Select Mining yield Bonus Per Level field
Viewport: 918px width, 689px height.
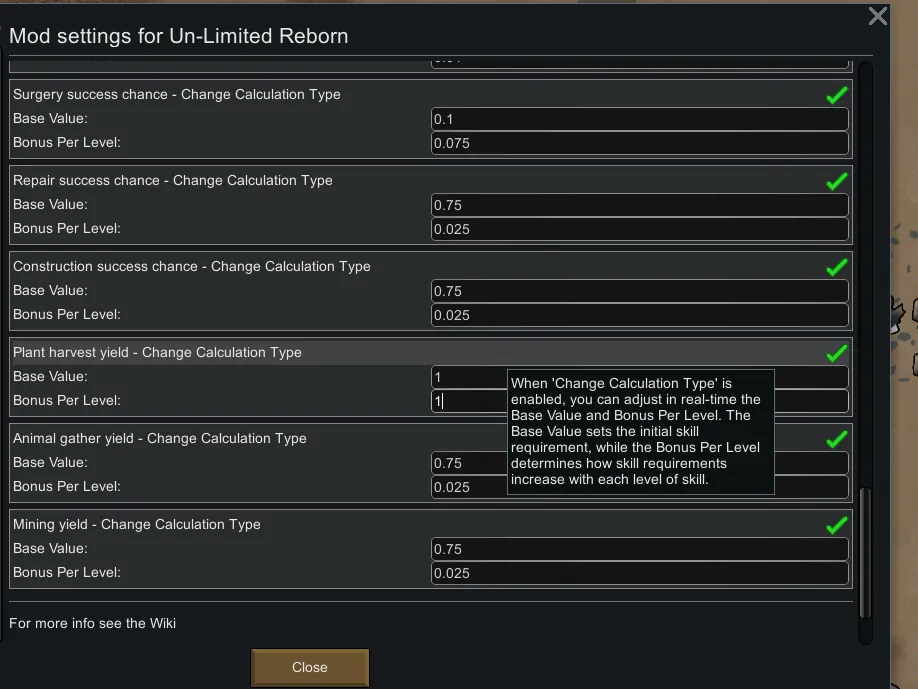coord(640,573)
